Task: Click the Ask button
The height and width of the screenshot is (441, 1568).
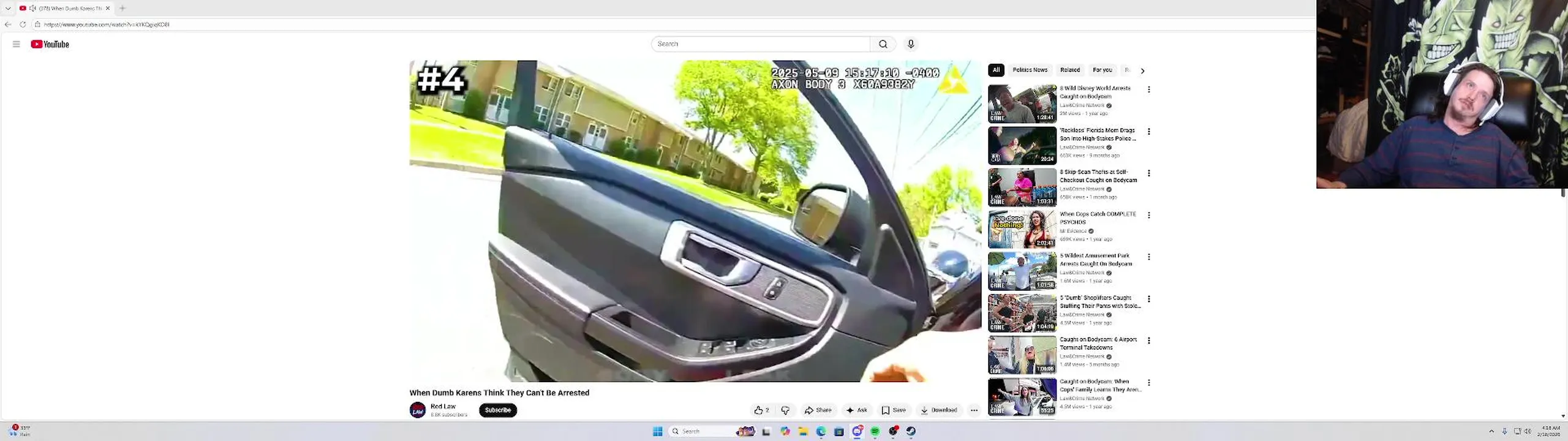Action: pyautogui.click(x=856, y=410)
